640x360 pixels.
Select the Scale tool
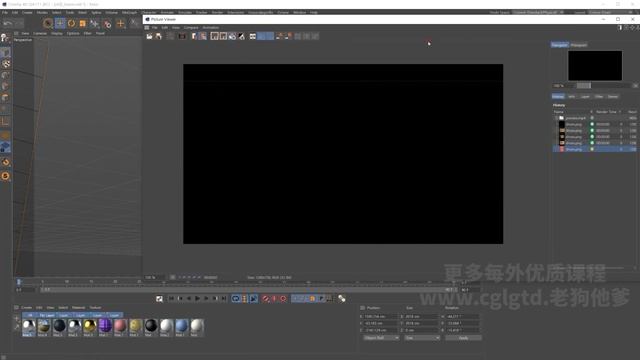(82, 23)
